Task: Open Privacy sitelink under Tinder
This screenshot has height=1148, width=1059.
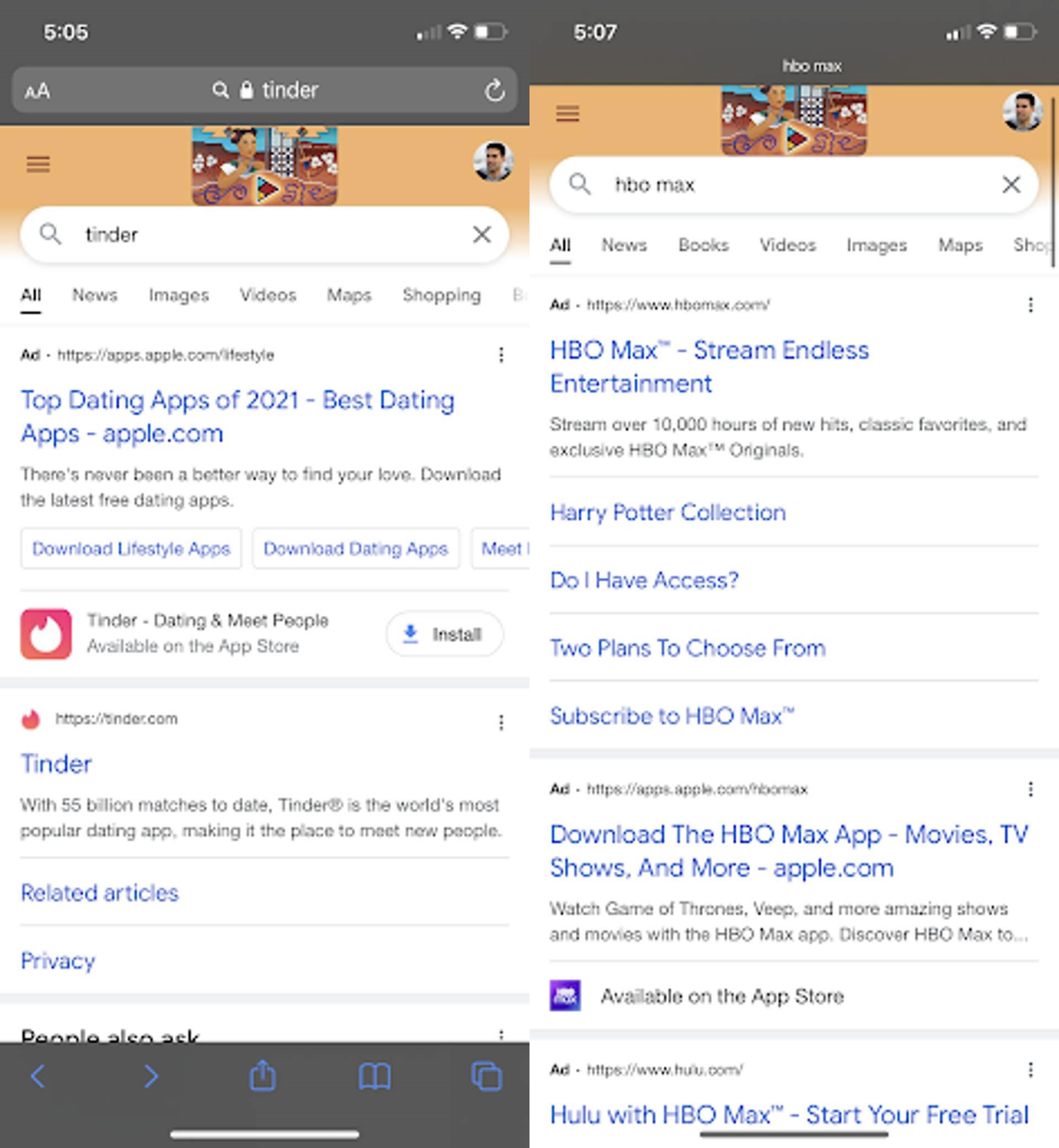Action: 58,962
